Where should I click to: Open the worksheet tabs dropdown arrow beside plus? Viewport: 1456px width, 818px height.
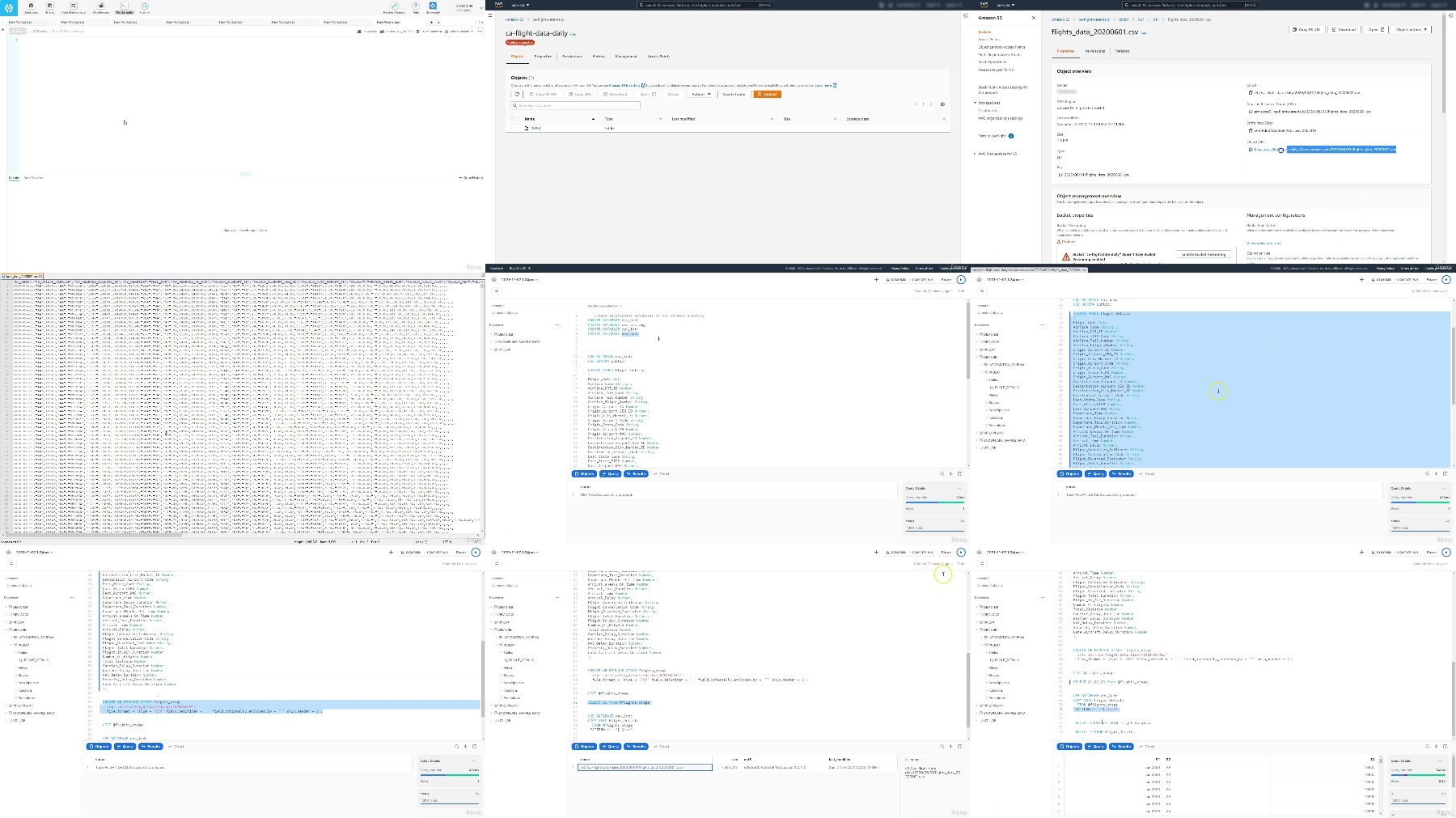tap(438, 23)
